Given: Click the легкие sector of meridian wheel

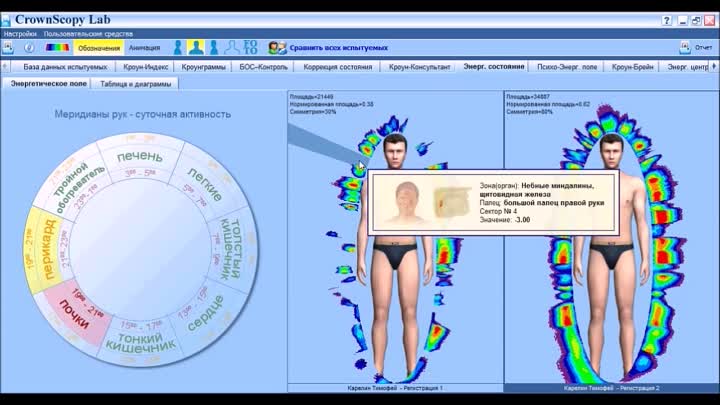Looking at the screenshot, I should click(205, 184).
